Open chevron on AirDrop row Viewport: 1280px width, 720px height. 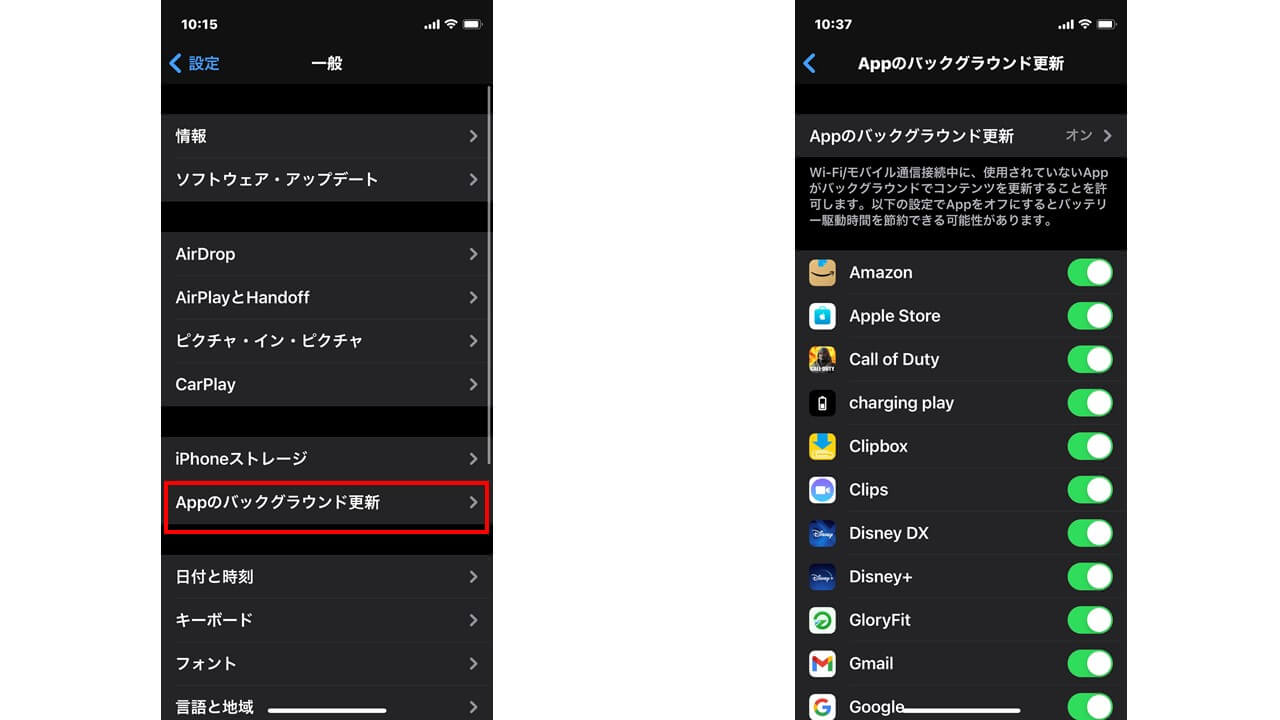(473, 254)
